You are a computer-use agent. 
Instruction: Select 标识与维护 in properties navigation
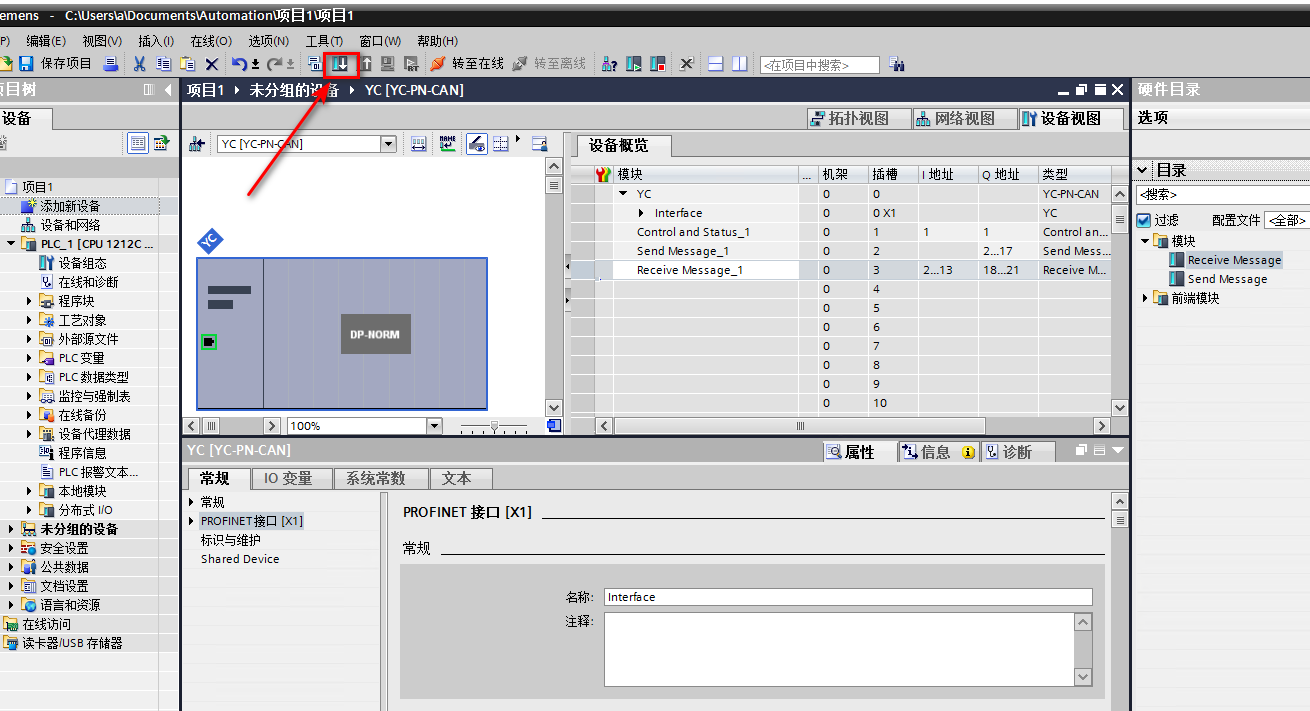[230, 540]
